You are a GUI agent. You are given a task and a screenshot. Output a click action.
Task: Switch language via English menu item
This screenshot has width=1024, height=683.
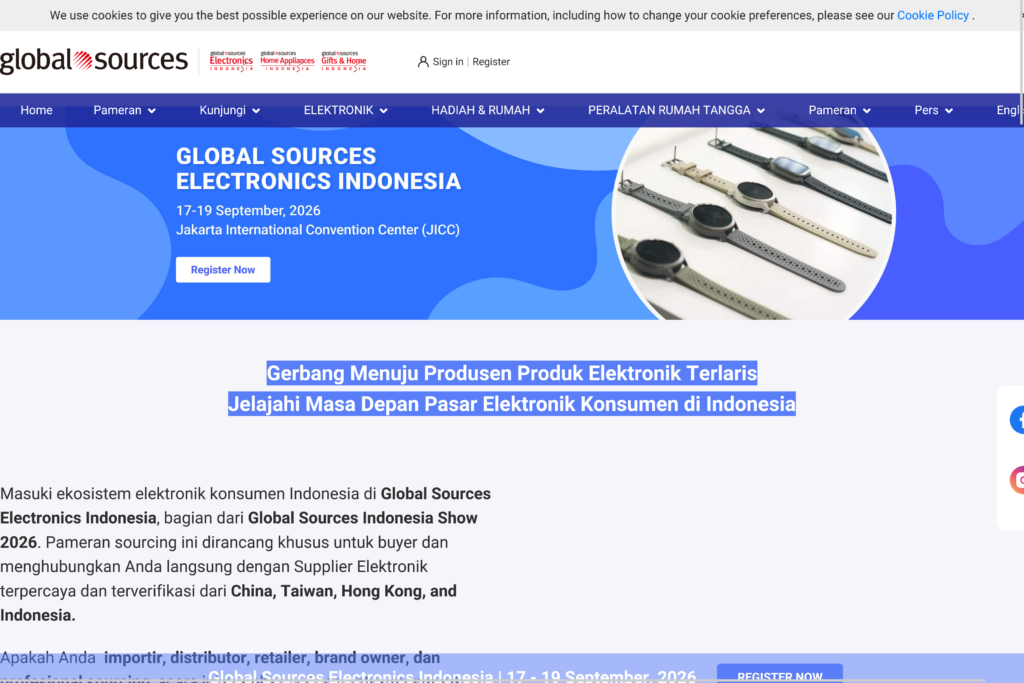[x=1009, y=110]
